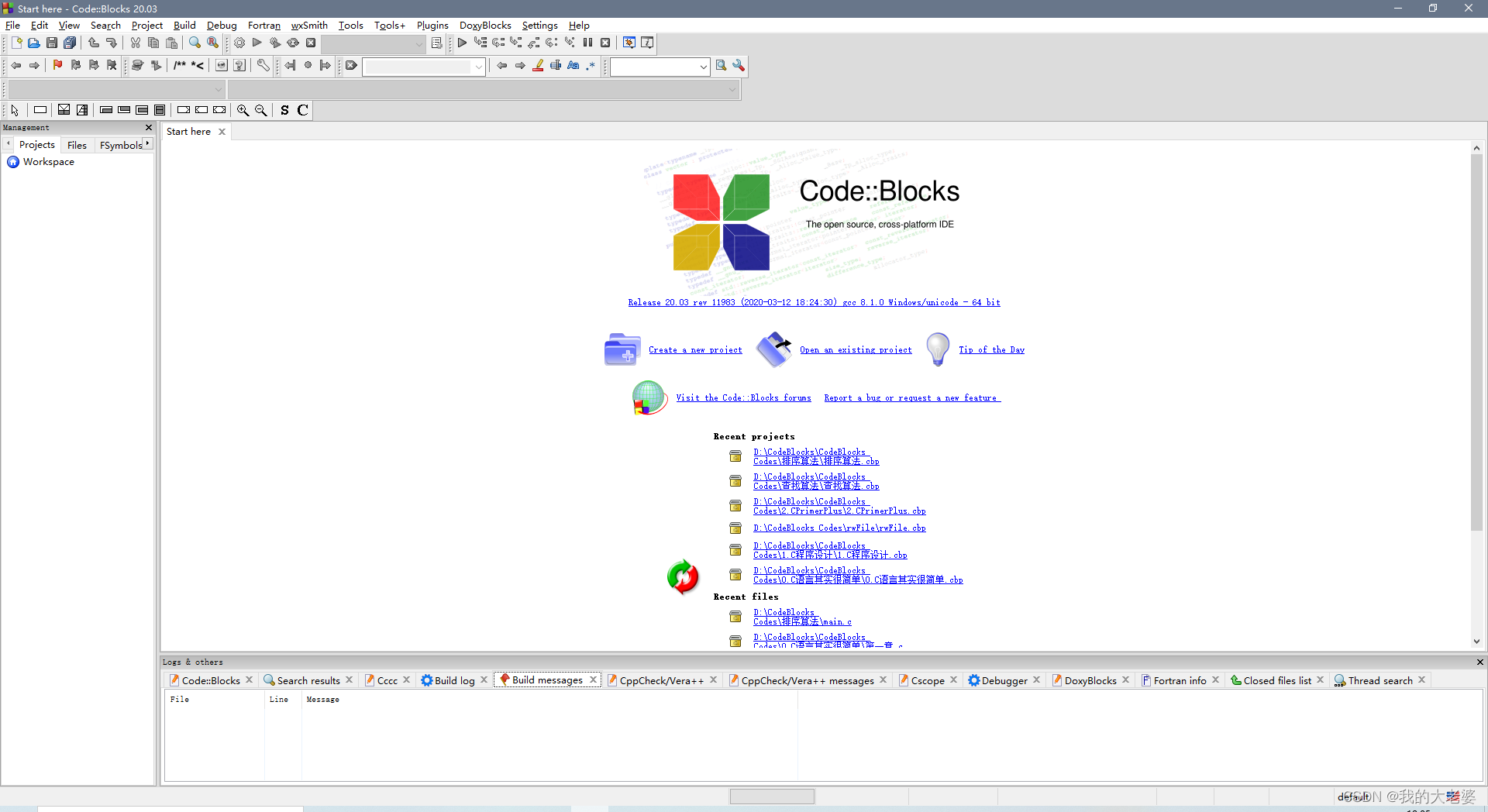
Task: Close the Start here tab
Action: click(222, 132)
